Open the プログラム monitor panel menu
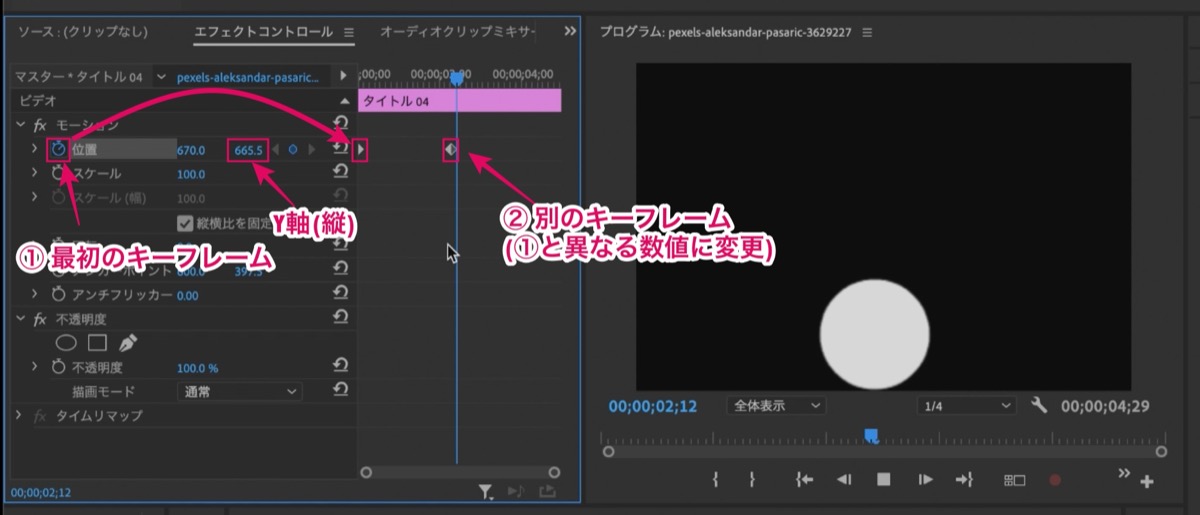This screenshot has height=515, width=1200. [867, 32]
